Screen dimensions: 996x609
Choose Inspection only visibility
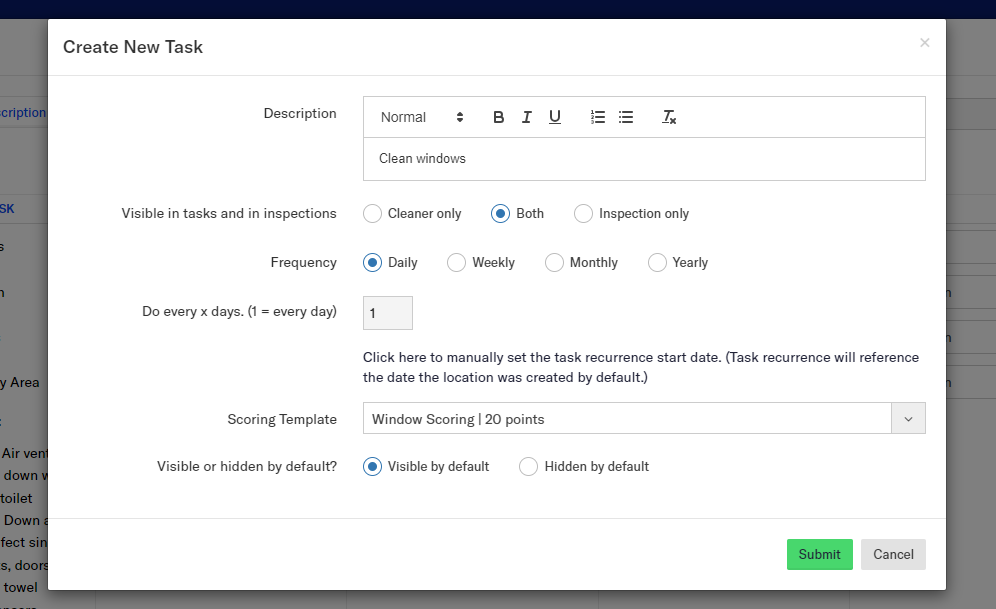click(x=584, y=213)
